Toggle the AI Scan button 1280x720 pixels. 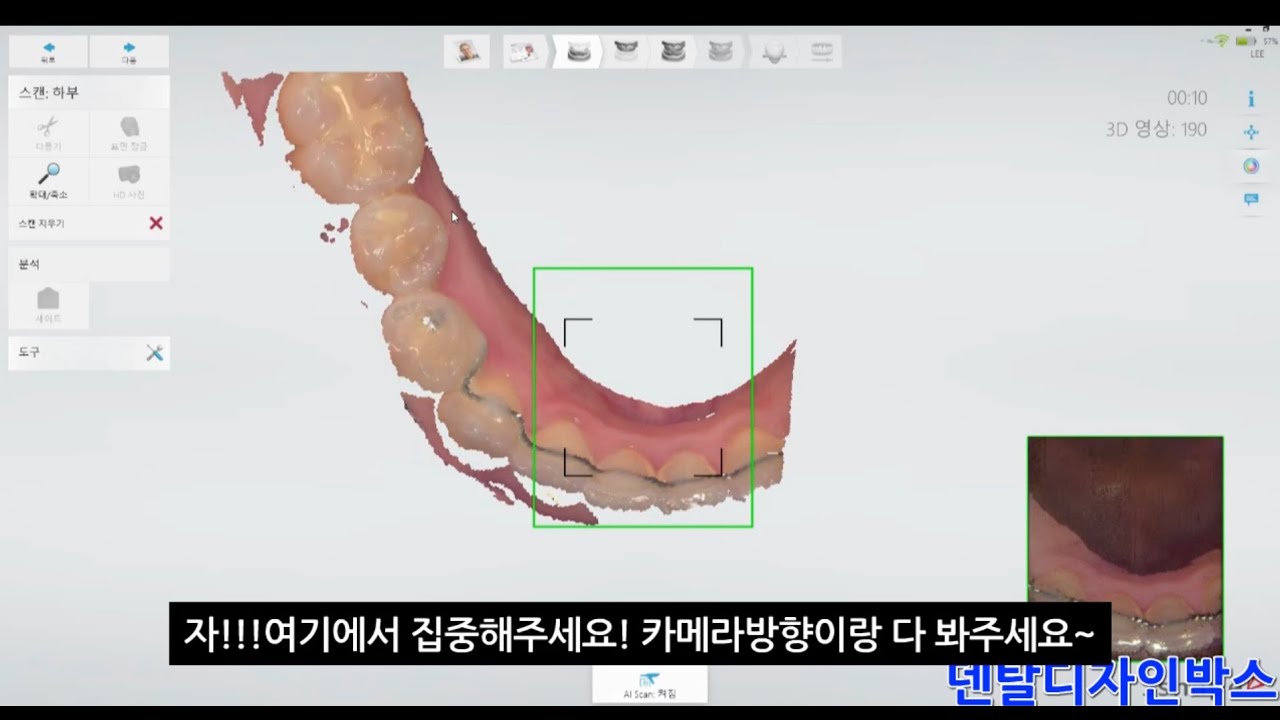pyautogui.click(x=650, y=684)
